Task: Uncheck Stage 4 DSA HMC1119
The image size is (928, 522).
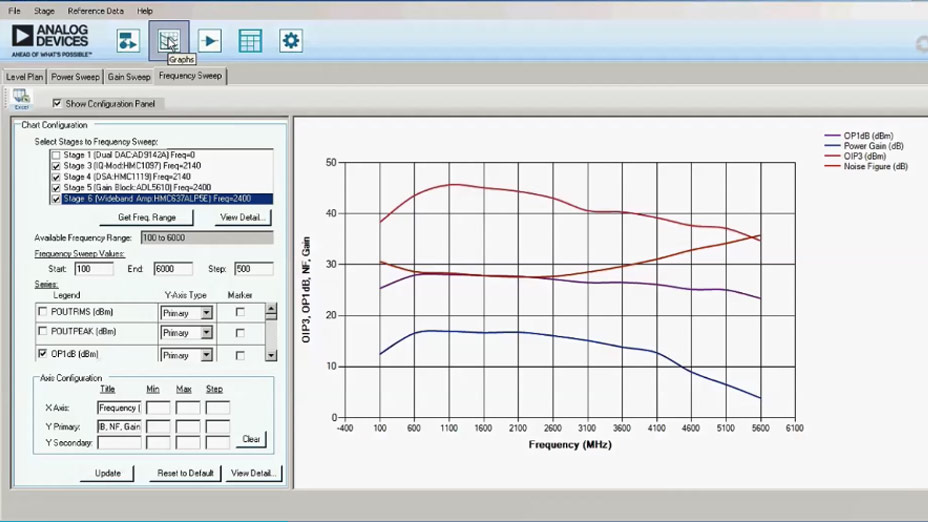Action: tap(56, 177)
